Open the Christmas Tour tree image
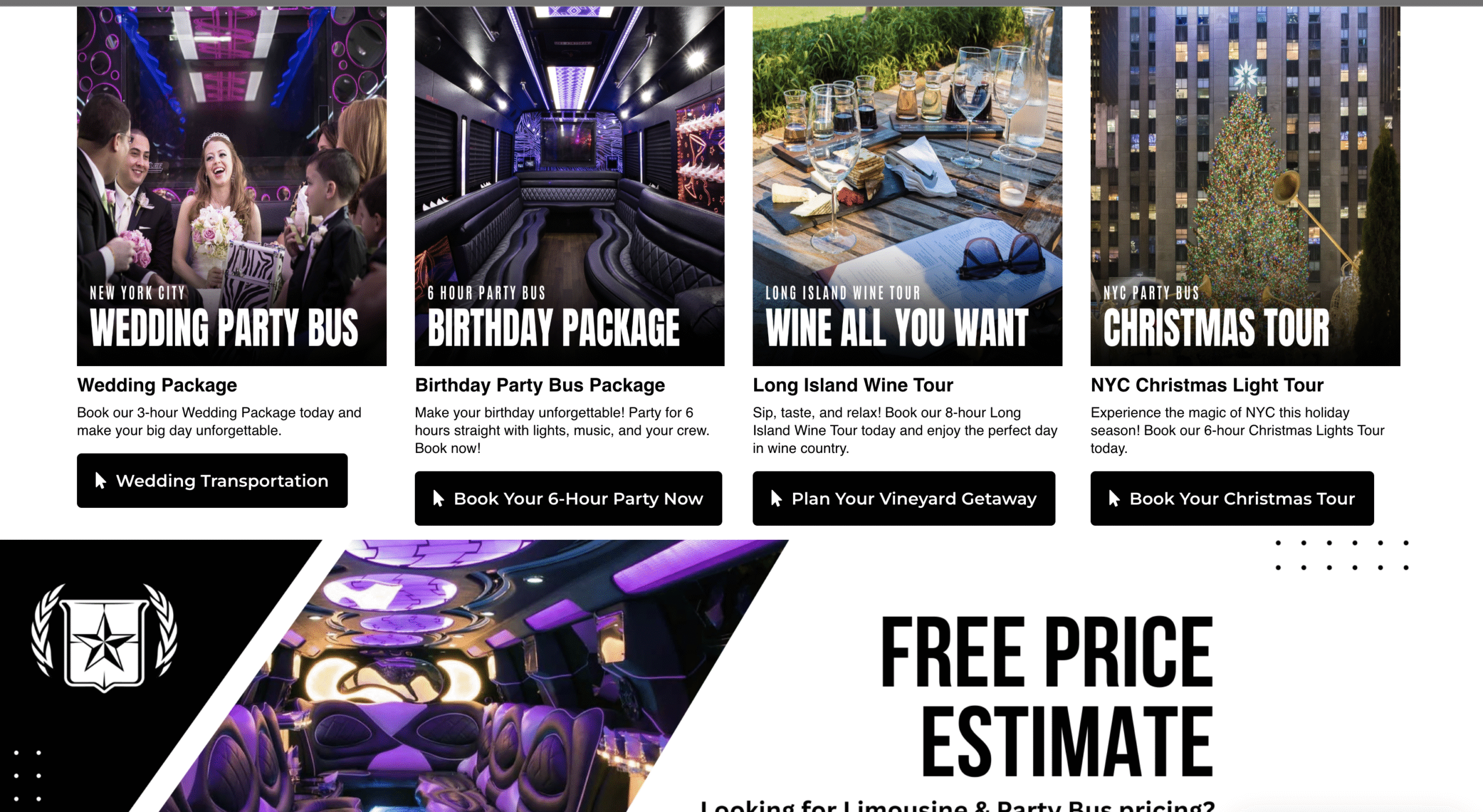The width and height of the screenshot is (1483, 812). click(1245, 186)
